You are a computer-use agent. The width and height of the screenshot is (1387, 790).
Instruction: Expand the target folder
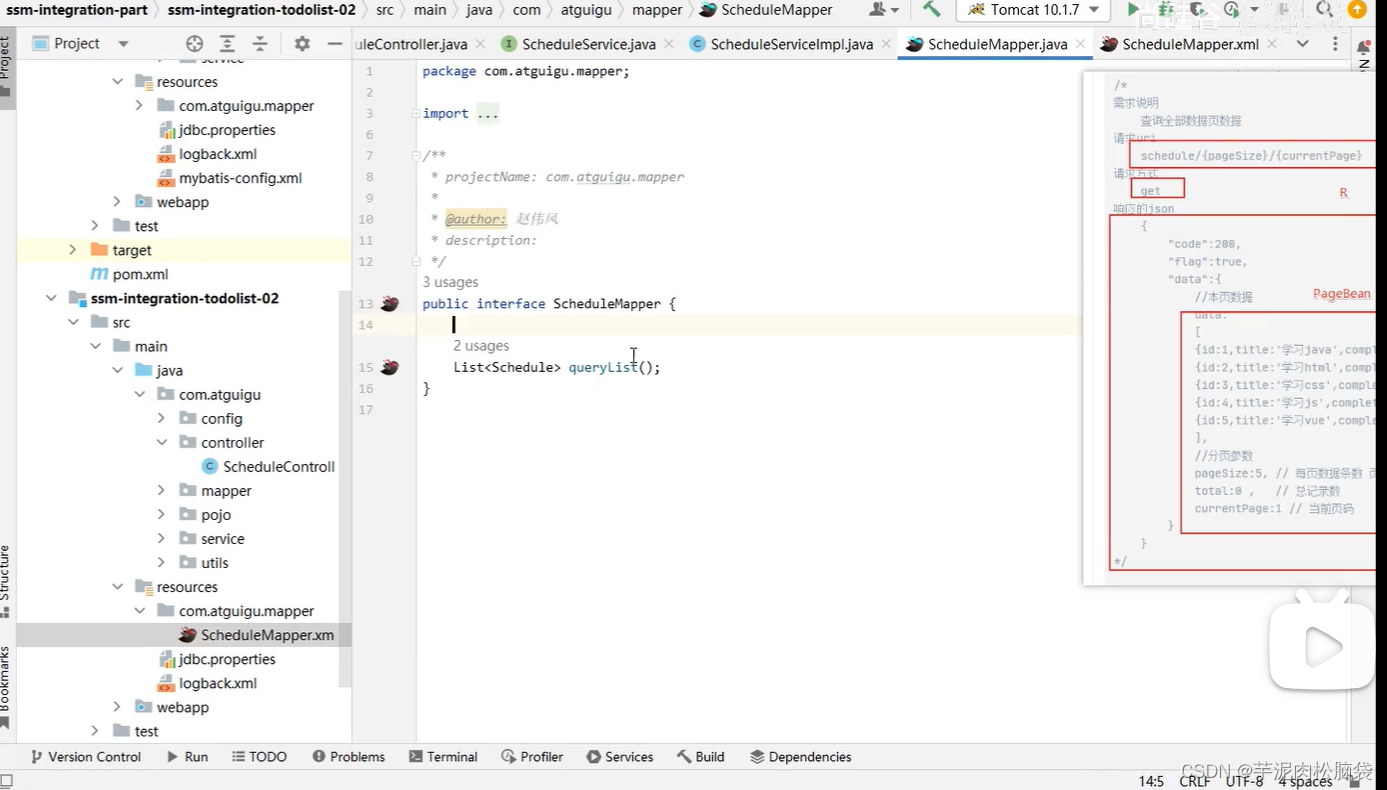click(x=72, y=250)
